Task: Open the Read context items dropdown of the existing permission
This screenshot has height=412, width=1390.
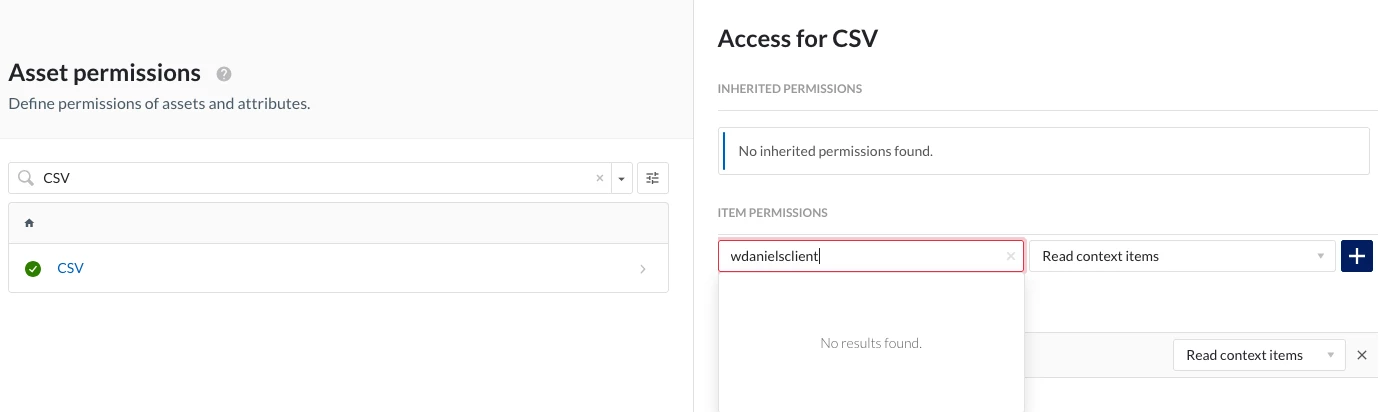Action: pyautogui.click(x=1258, y=355)
